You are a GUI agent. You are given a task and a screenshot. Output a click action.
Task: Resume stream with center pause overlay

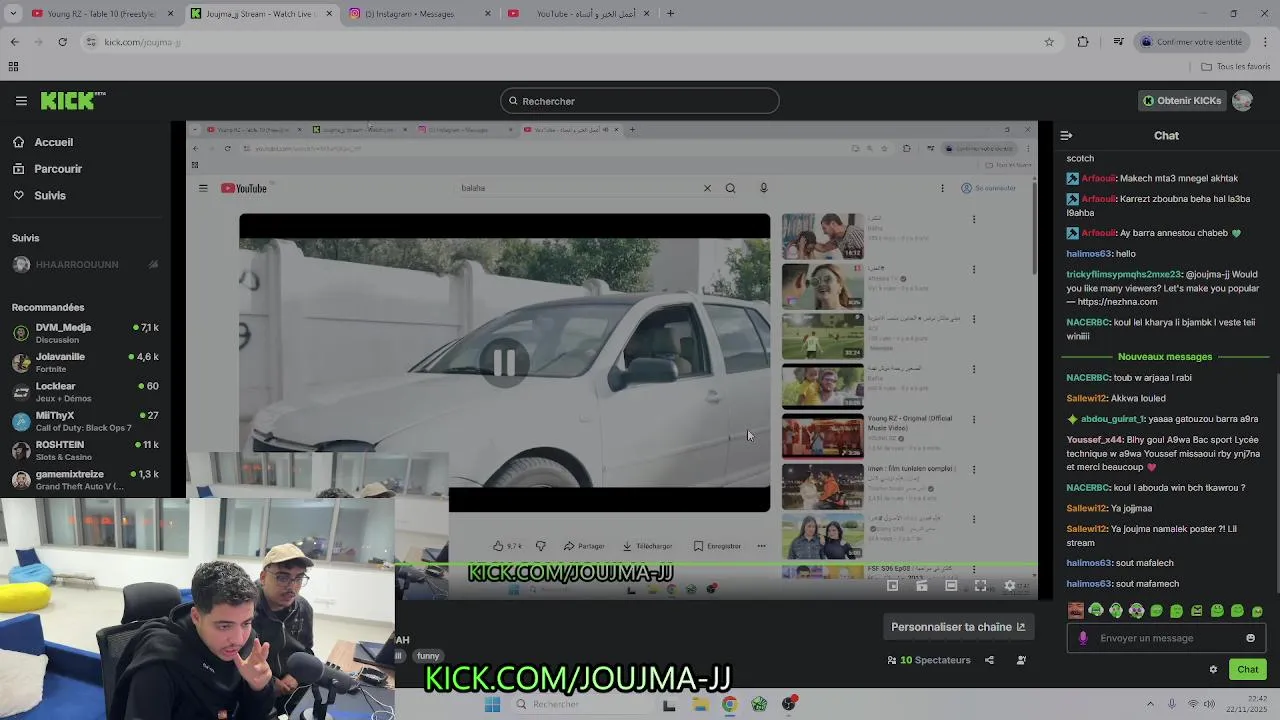pos(504,362)
